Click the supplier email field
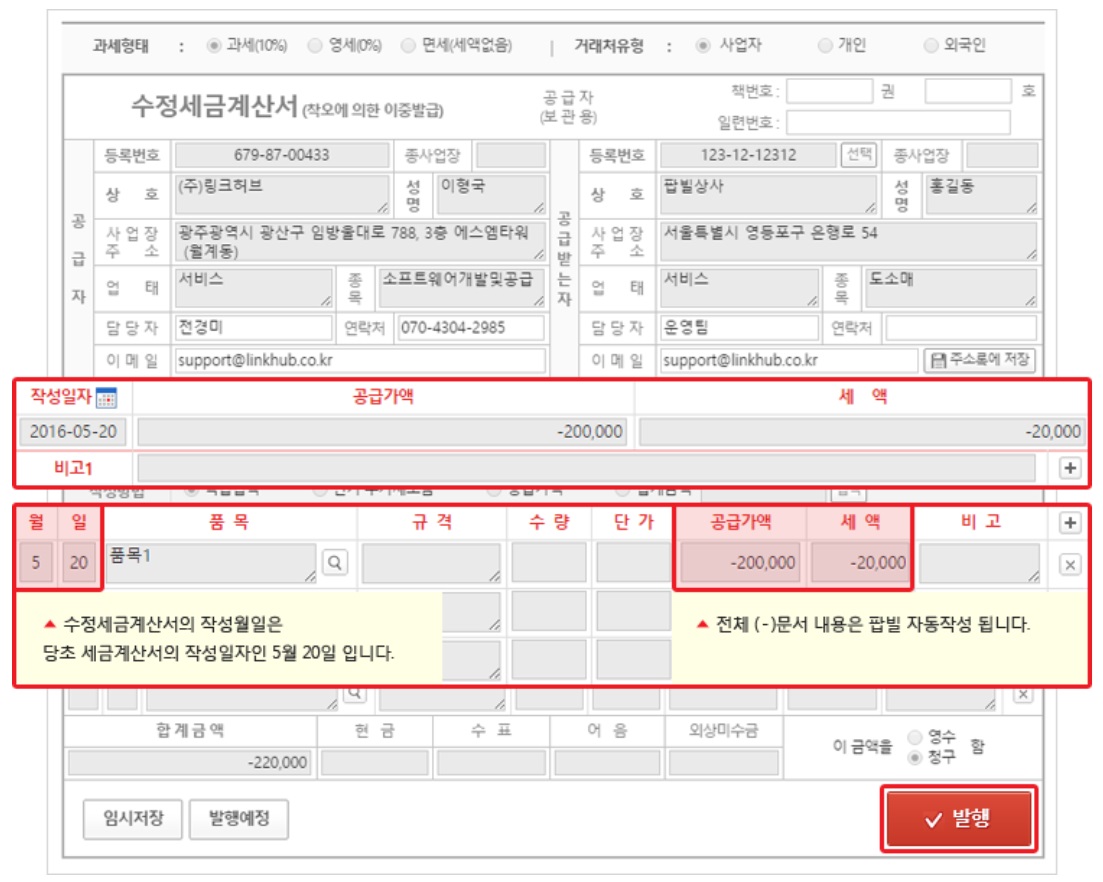 click(359, 360)
